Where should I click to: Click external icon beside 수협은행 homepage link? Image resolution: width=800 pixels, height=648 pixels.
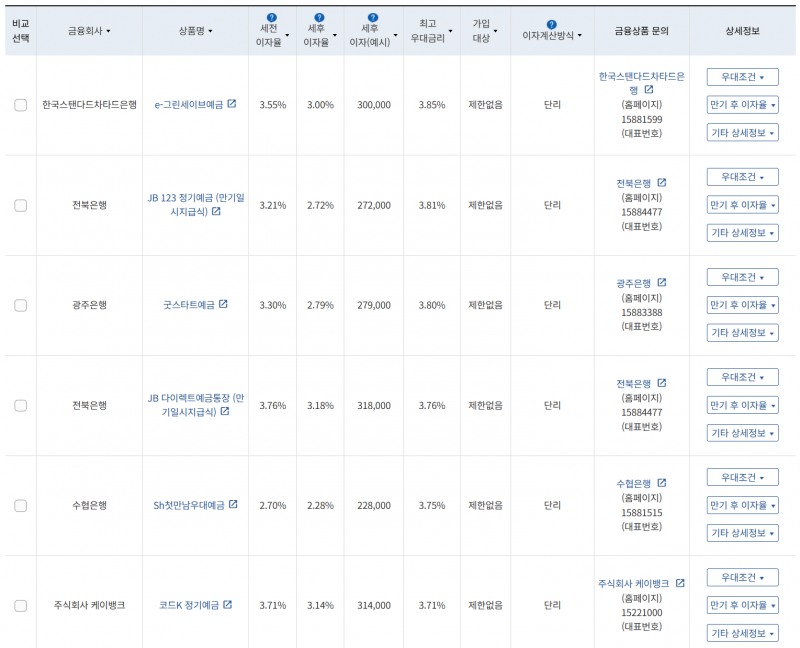(662, 483)
